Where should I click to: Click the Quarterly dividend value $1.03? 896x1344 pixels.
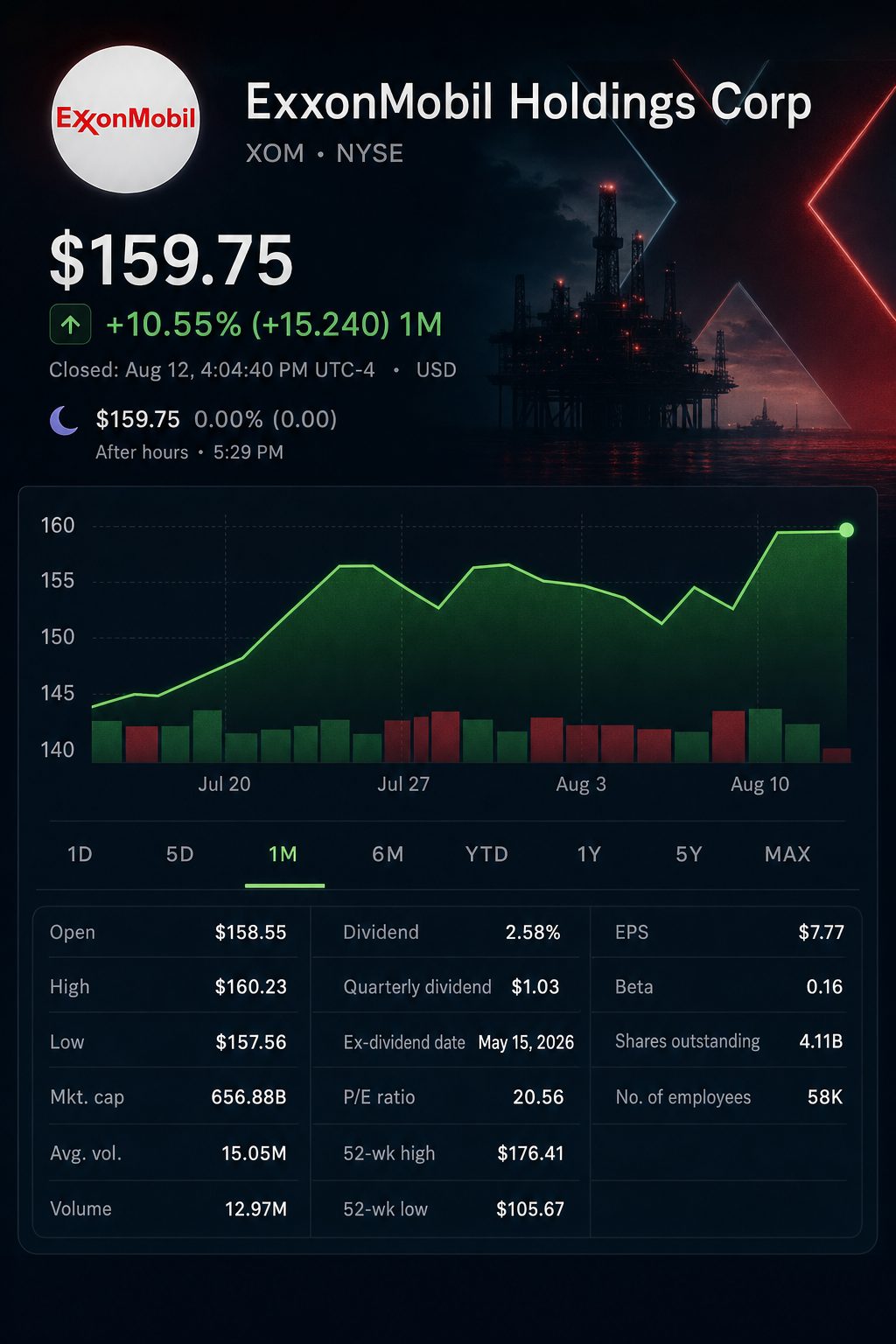click(535, 987)
